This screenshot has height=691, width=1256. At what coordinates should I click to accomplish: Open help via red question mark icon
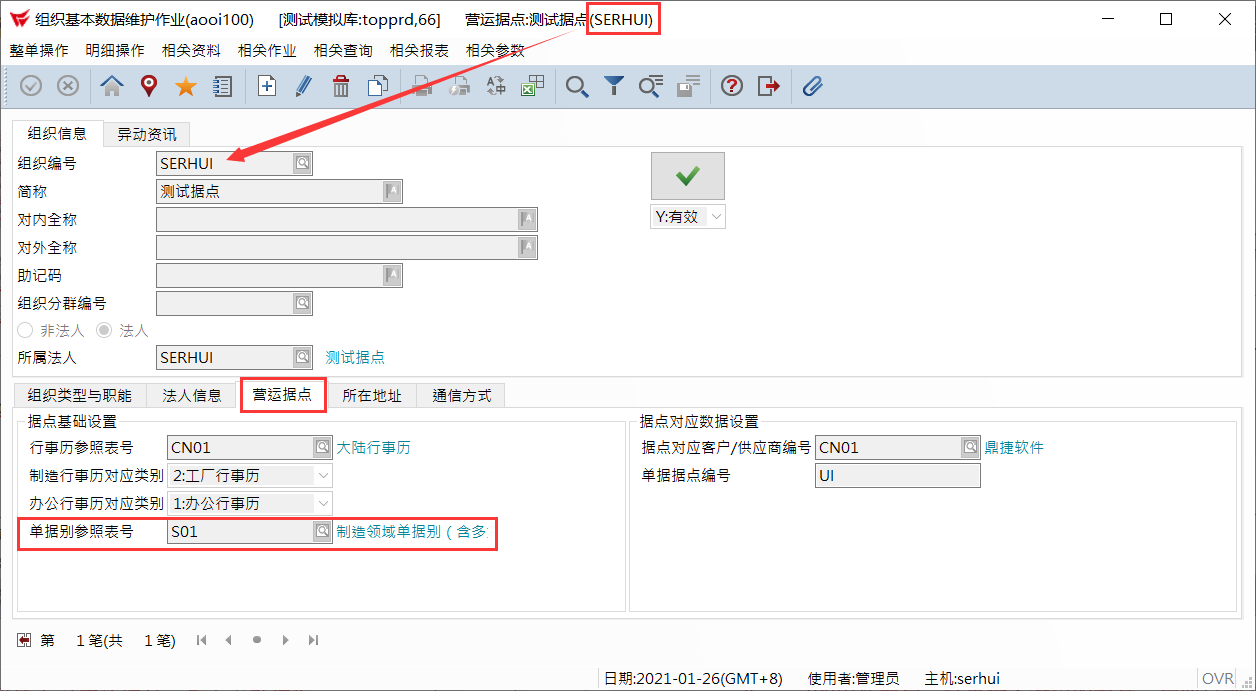click(x=732, y=86)
